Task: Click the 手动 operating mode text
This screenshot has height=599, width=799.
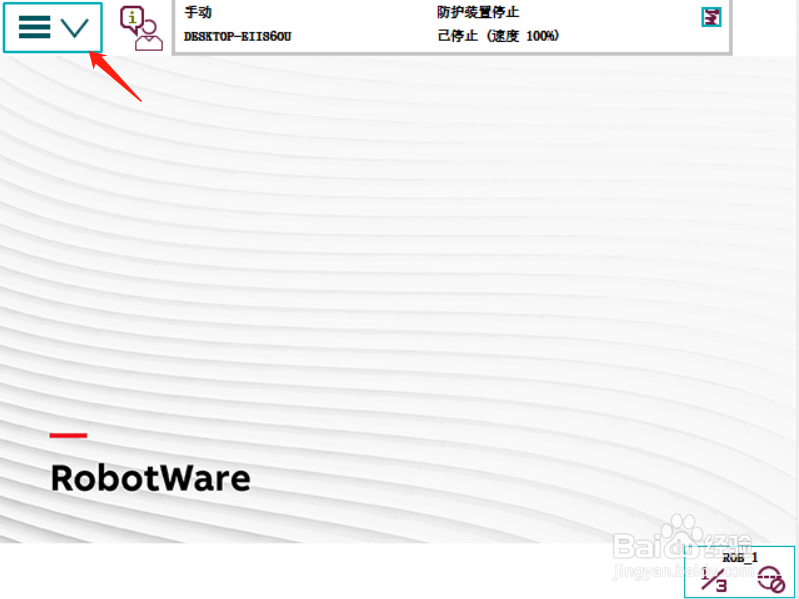Action: click(198, 12)
